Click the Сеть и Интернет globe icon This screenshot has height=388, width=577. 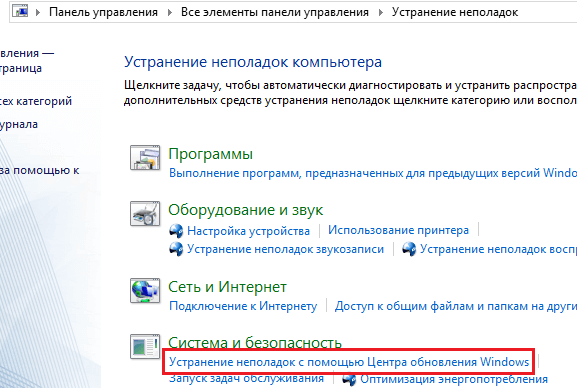tap(145, 290)
